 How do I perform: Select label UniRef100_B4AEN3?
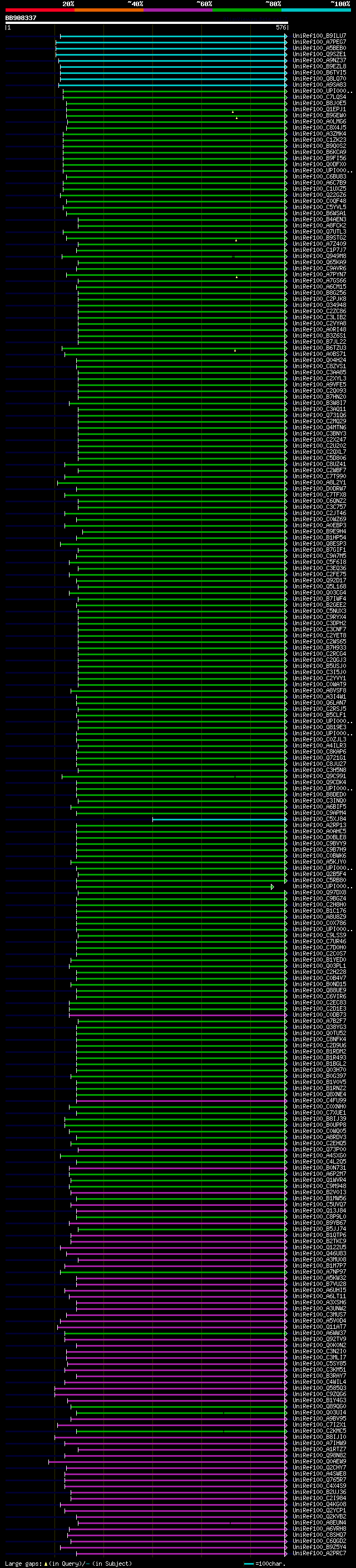[x=319, y=220]
